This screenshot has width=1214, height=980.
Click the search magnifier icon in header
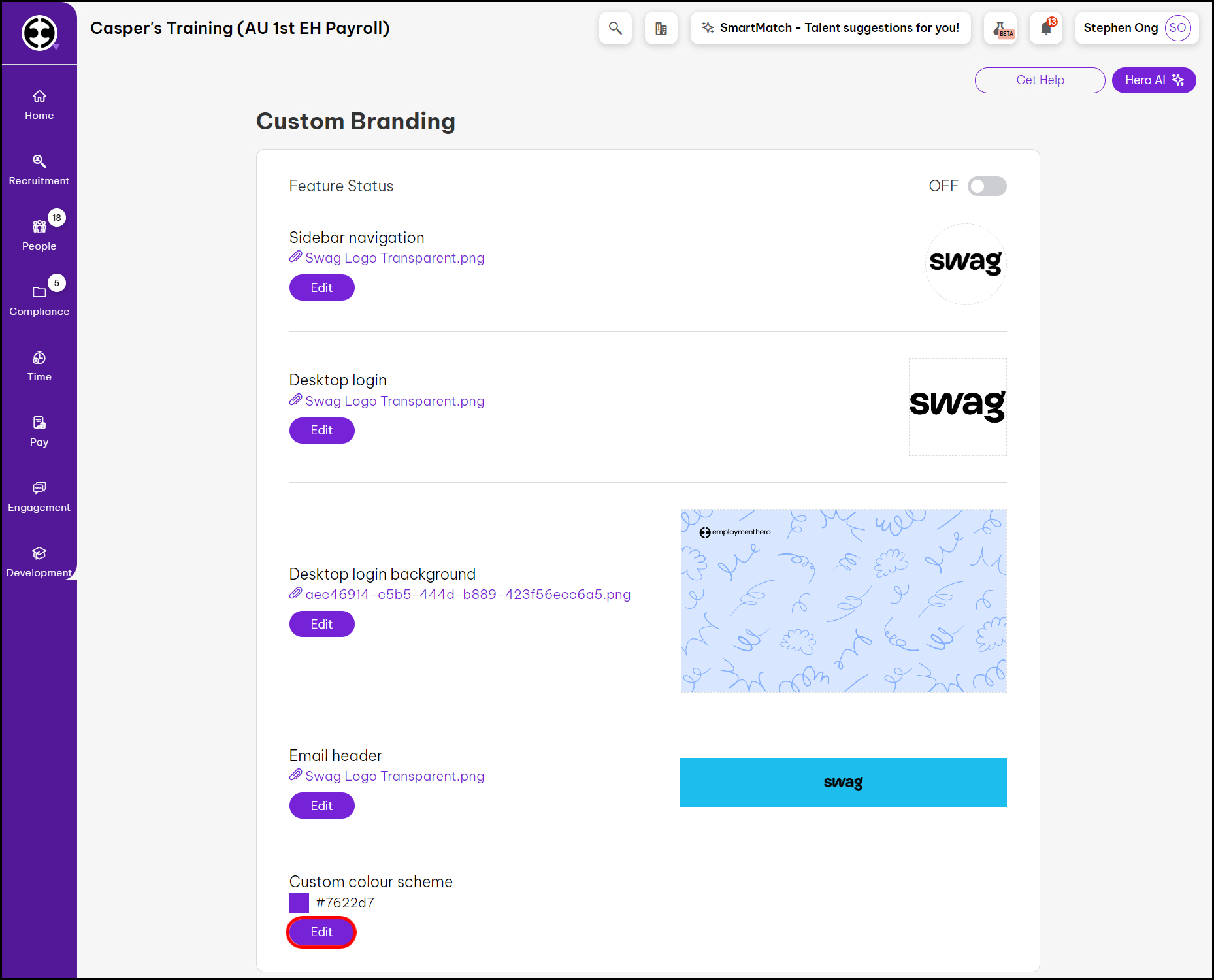click(615, 28)
